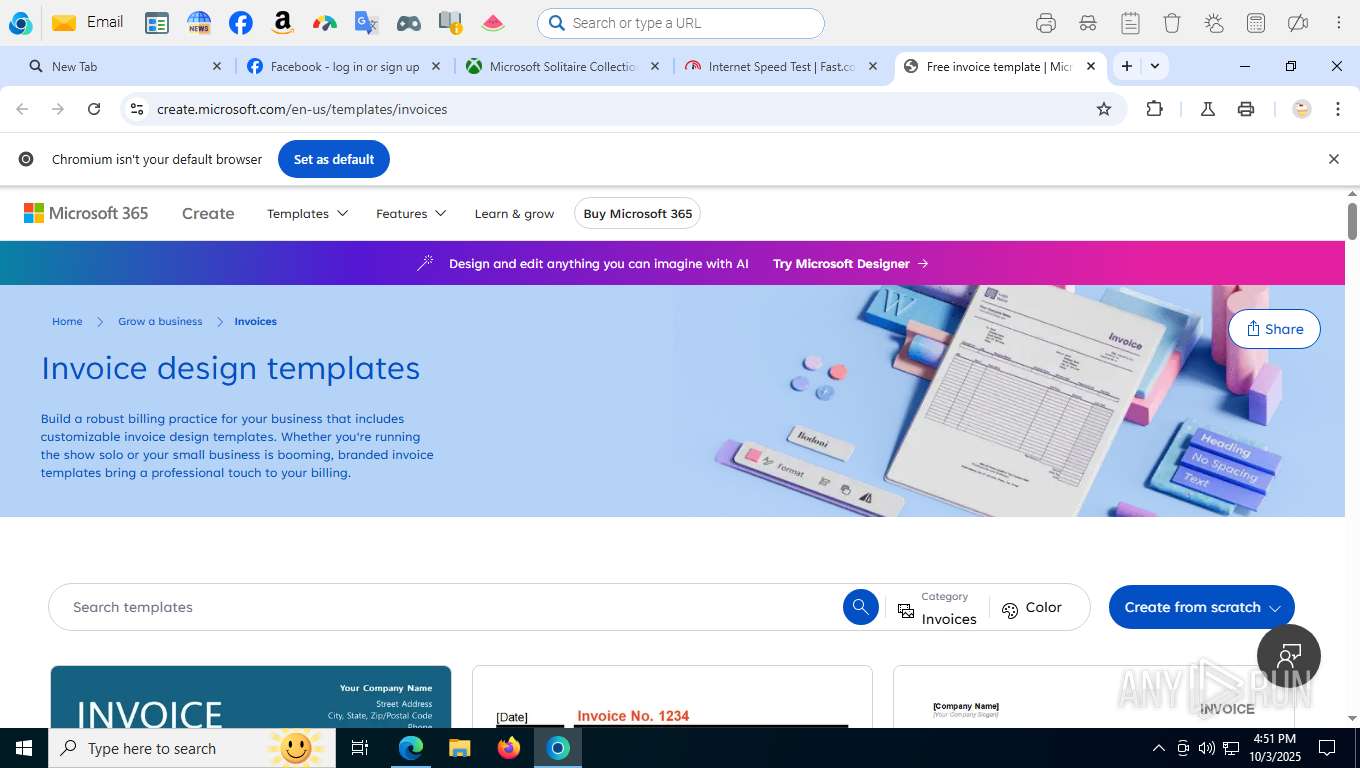Image resolution: width=1360 pixels, height=768 pixels.
Task: Open the Chrome Labs flask icon
Action: pyautogui.click(x=1208, y=109)
